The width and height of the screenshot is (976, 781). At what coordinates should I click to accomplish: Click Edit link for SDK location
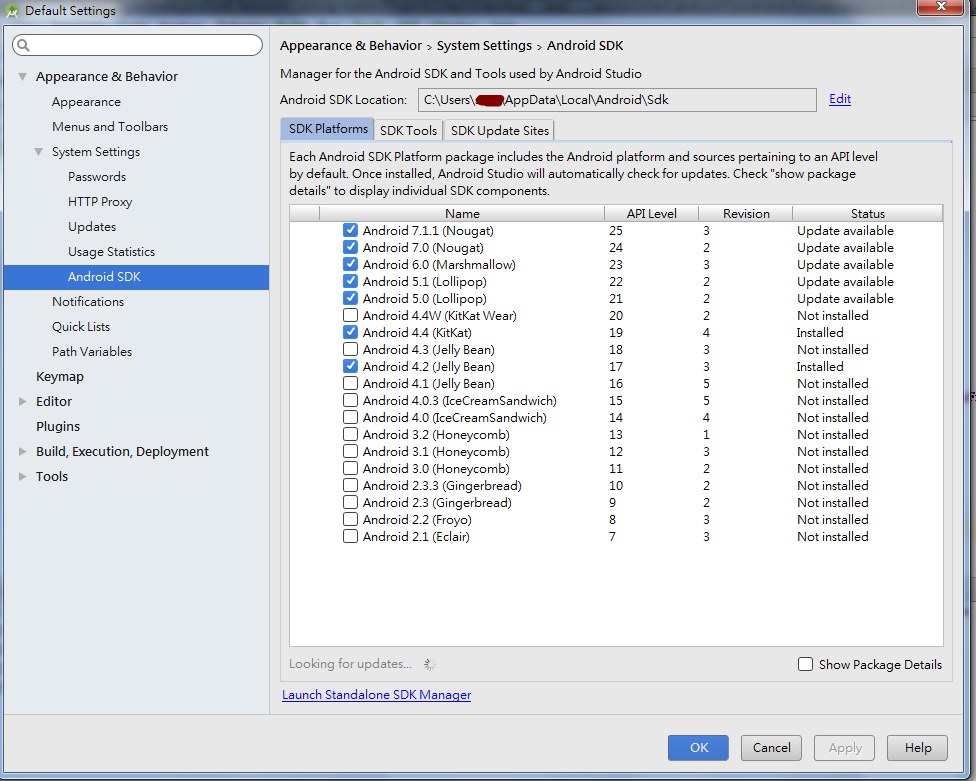click(x=840, y=99)
